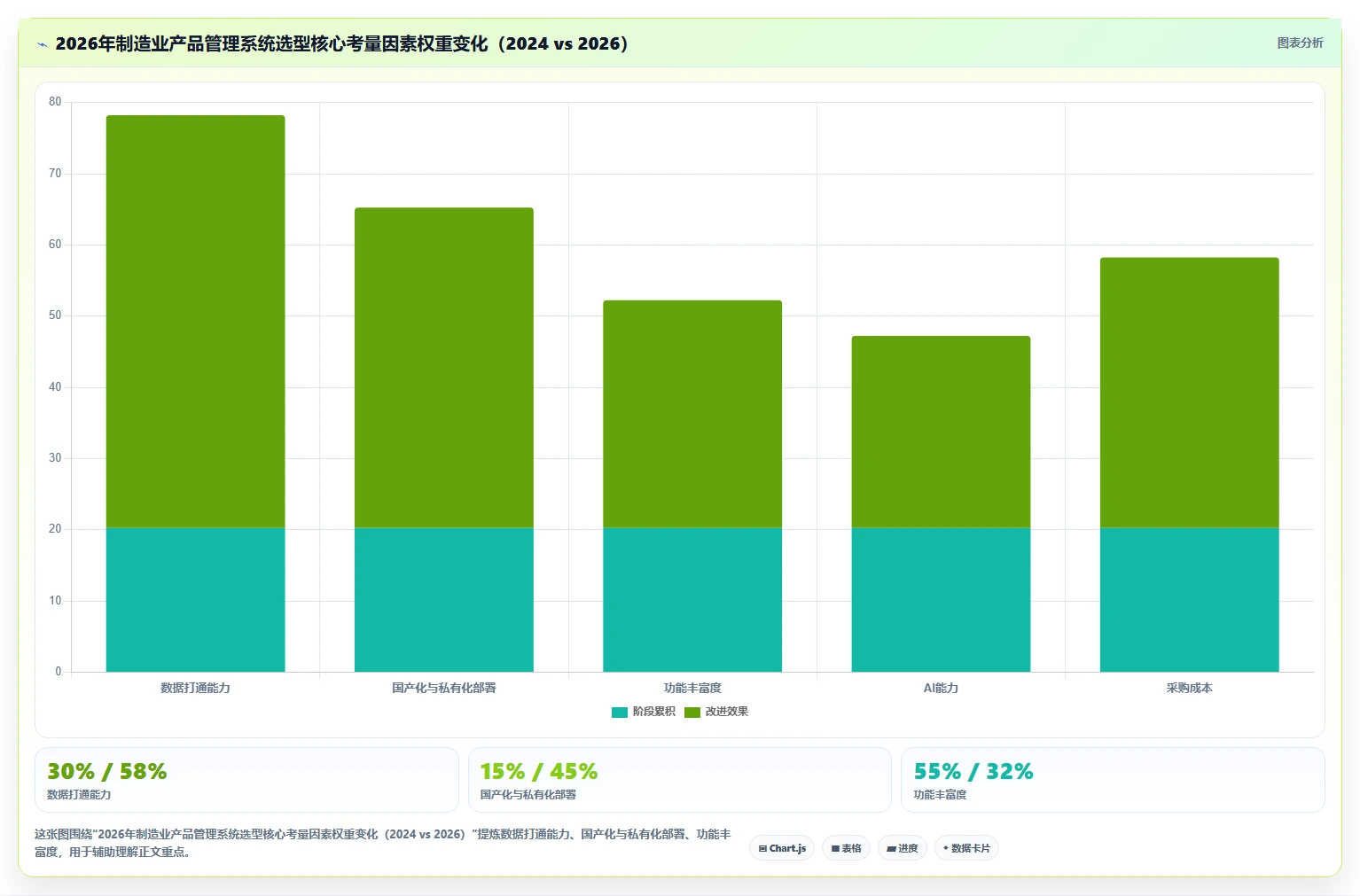Click the teal bar segment for 国产化与私有化部署

coord(444,600)
